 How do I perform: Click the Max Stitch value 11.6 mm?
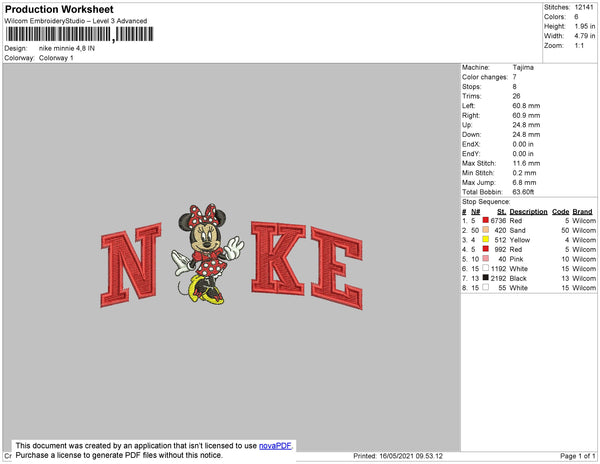coord(526,163)
